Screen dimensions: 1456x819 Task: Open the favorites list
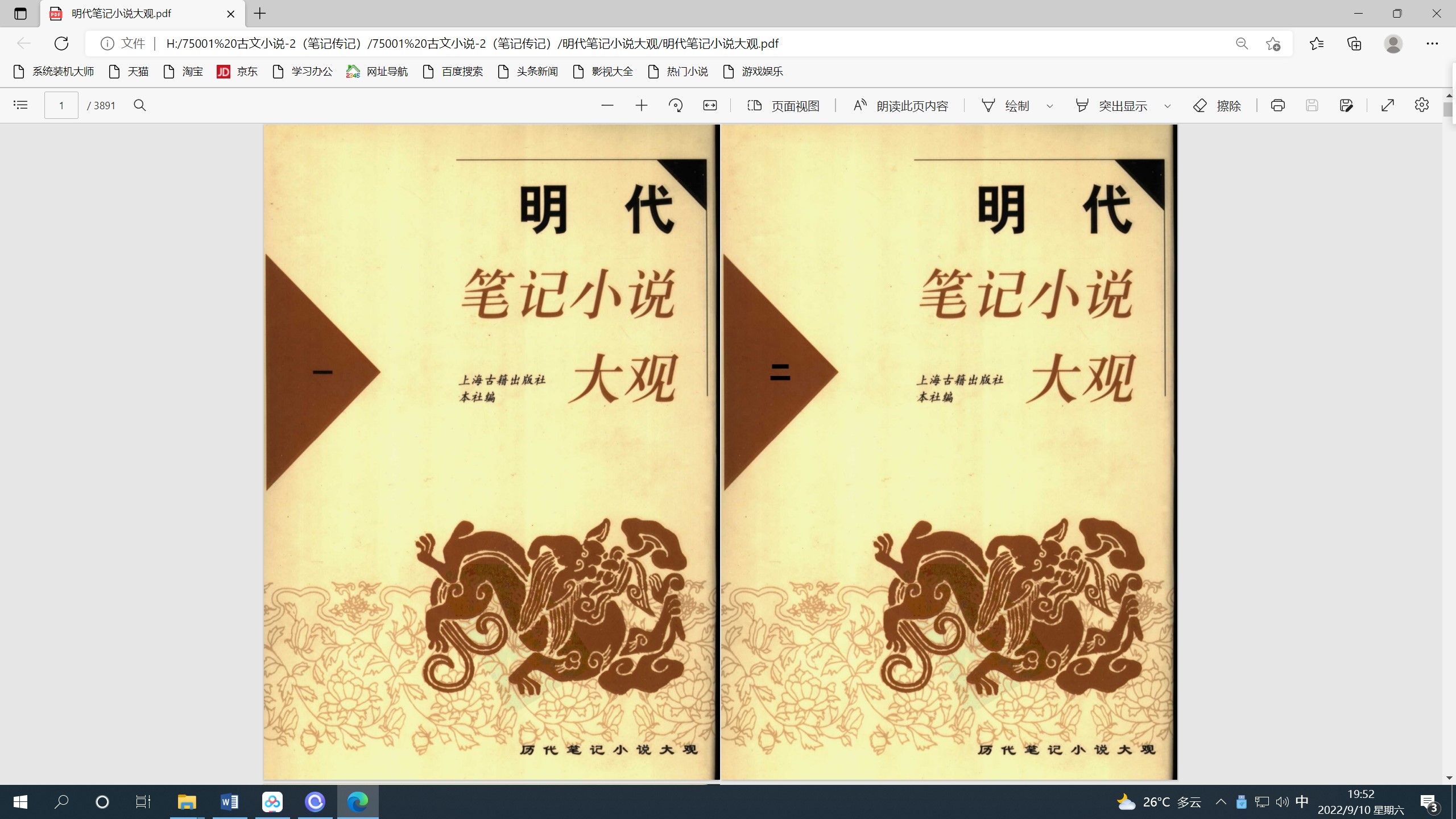[x=1317, y=44]
